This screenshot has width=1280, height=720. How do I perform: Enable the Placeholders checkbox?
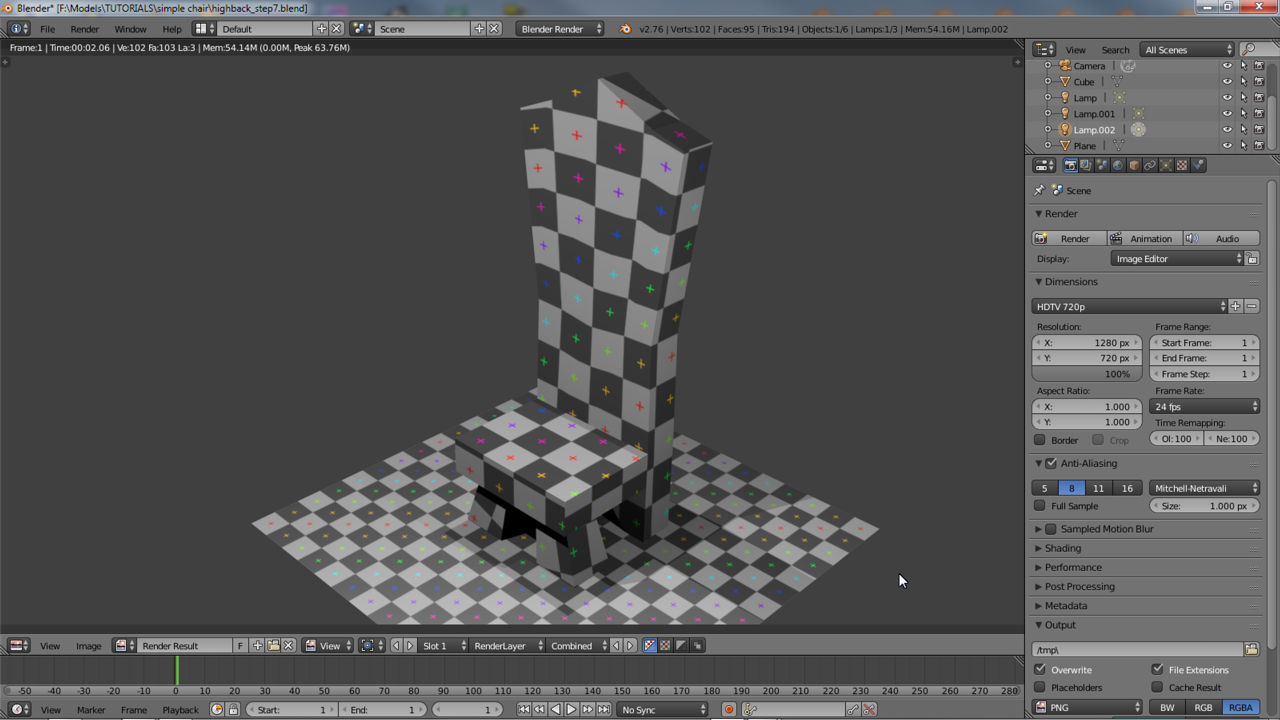click(x=1040, y=688)
